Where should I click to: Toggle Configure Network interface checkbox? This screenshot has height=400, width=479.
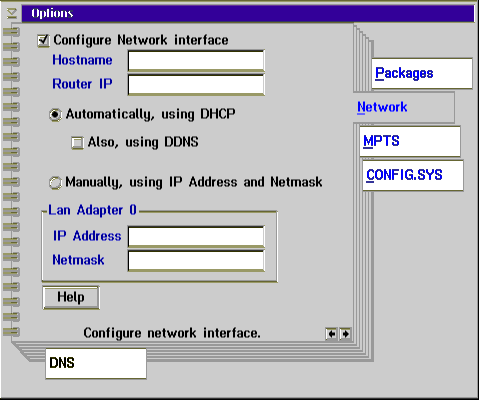coord(43,41)
